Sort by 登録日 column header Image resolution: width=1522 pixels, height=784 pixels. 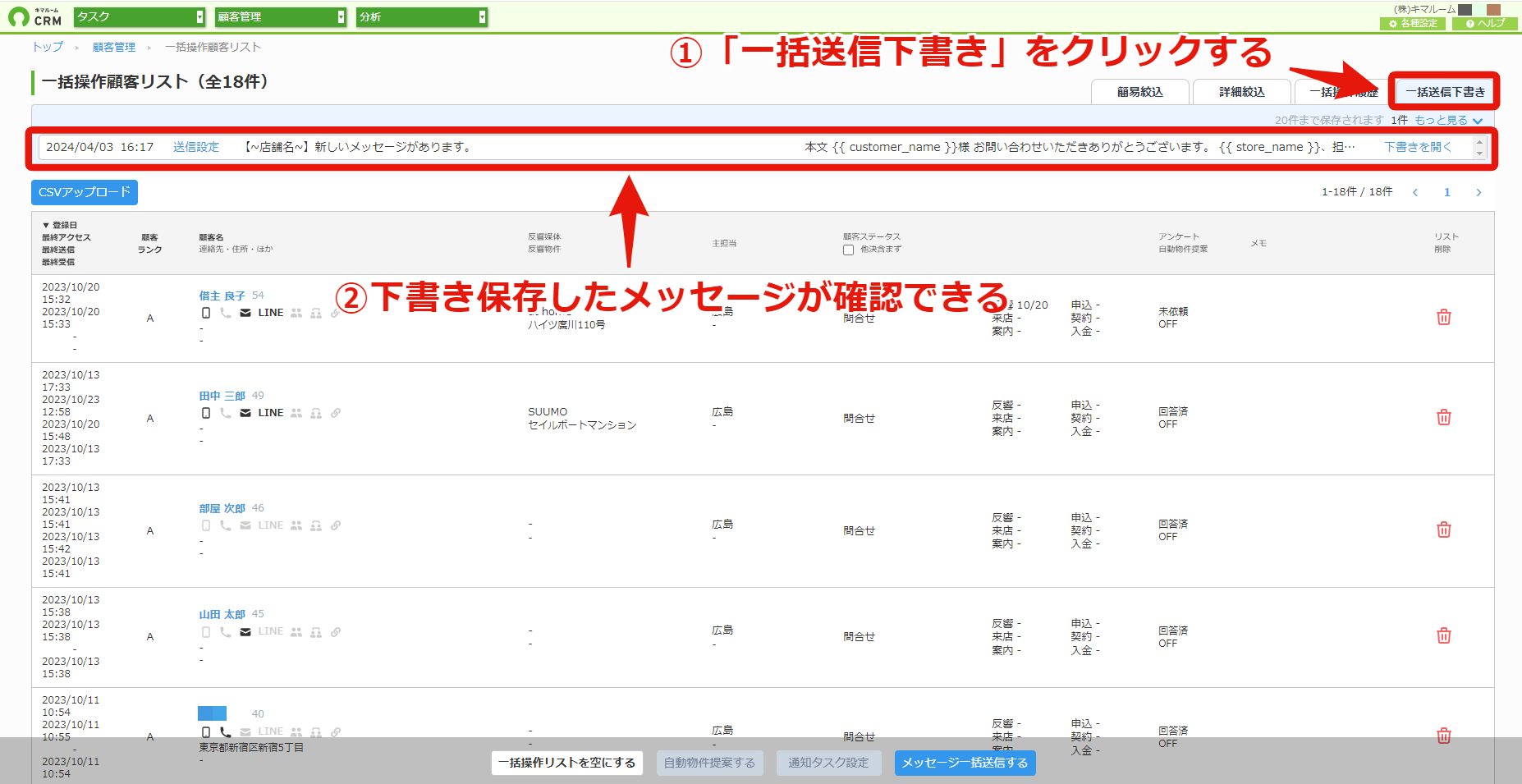click(x=60, y=225)
